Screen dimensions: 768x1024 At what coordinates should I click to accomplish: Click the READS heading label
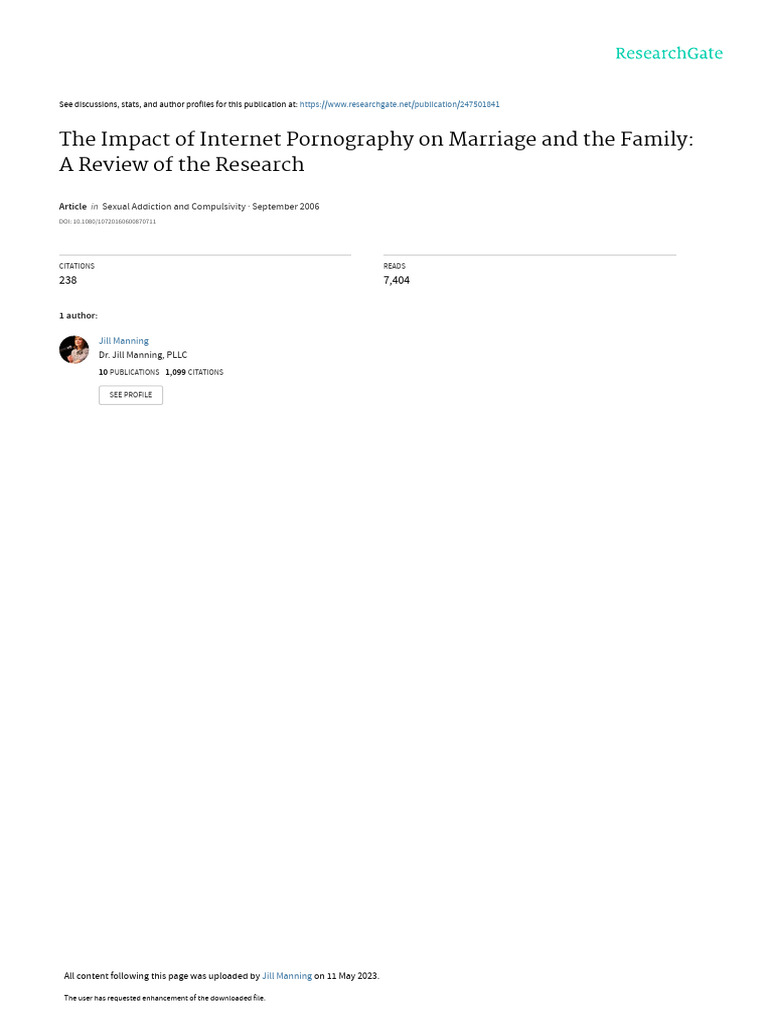(394, 266)
